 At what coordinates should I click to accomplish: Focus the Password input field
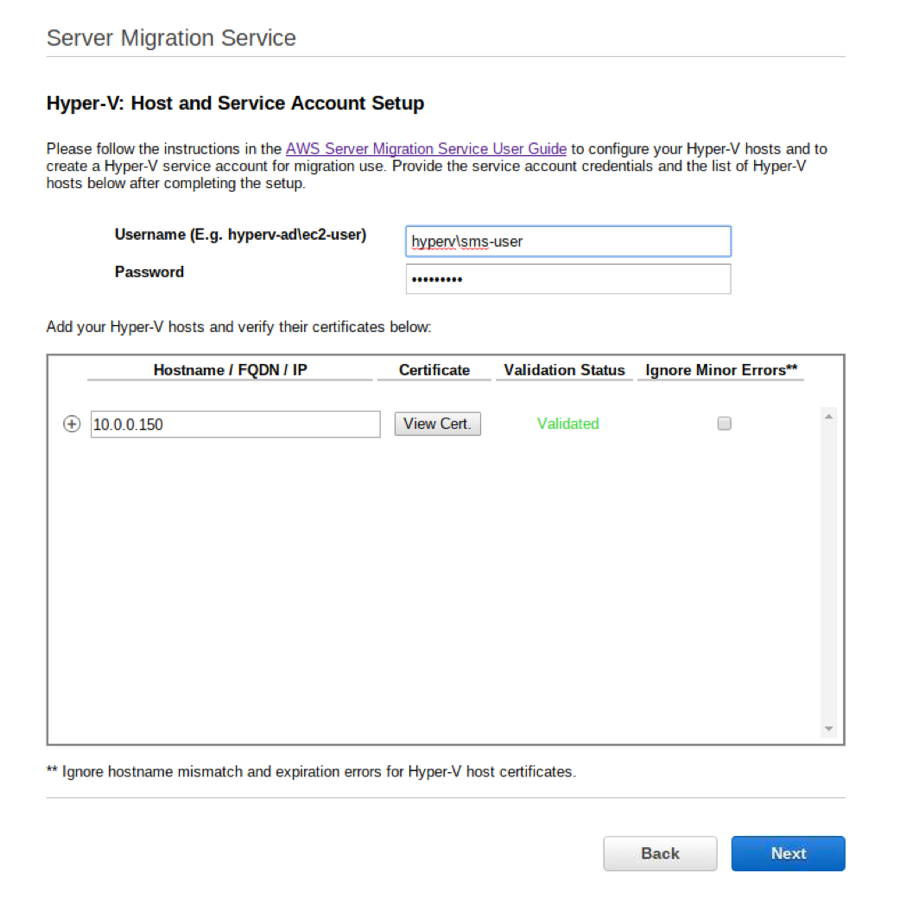point(568,279)
